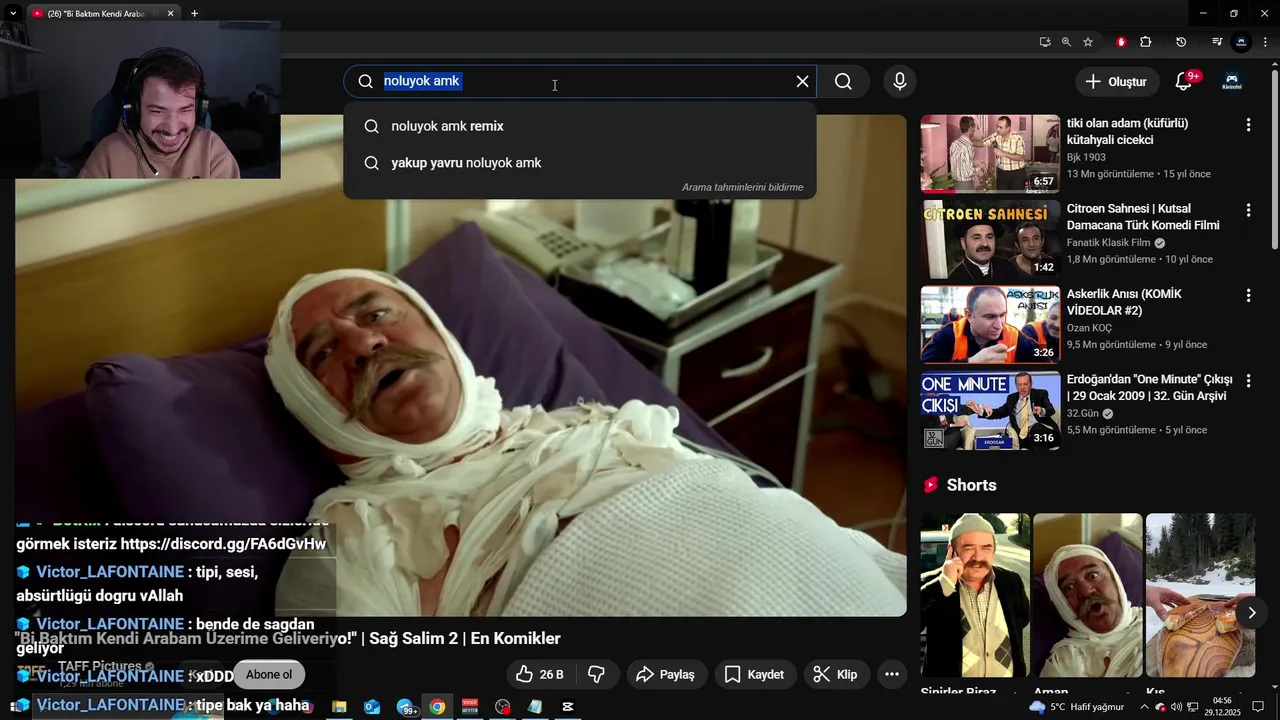
Task: Click the Abone ol subscribe button
Action: tap(269, 675)
